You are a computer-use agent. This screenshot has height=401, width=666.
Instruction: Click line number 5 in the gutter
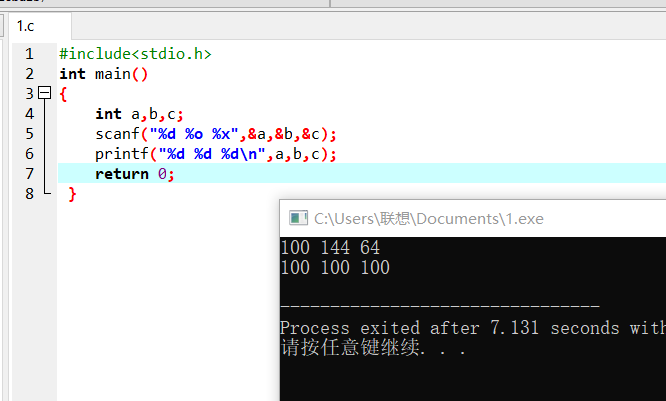29,134
